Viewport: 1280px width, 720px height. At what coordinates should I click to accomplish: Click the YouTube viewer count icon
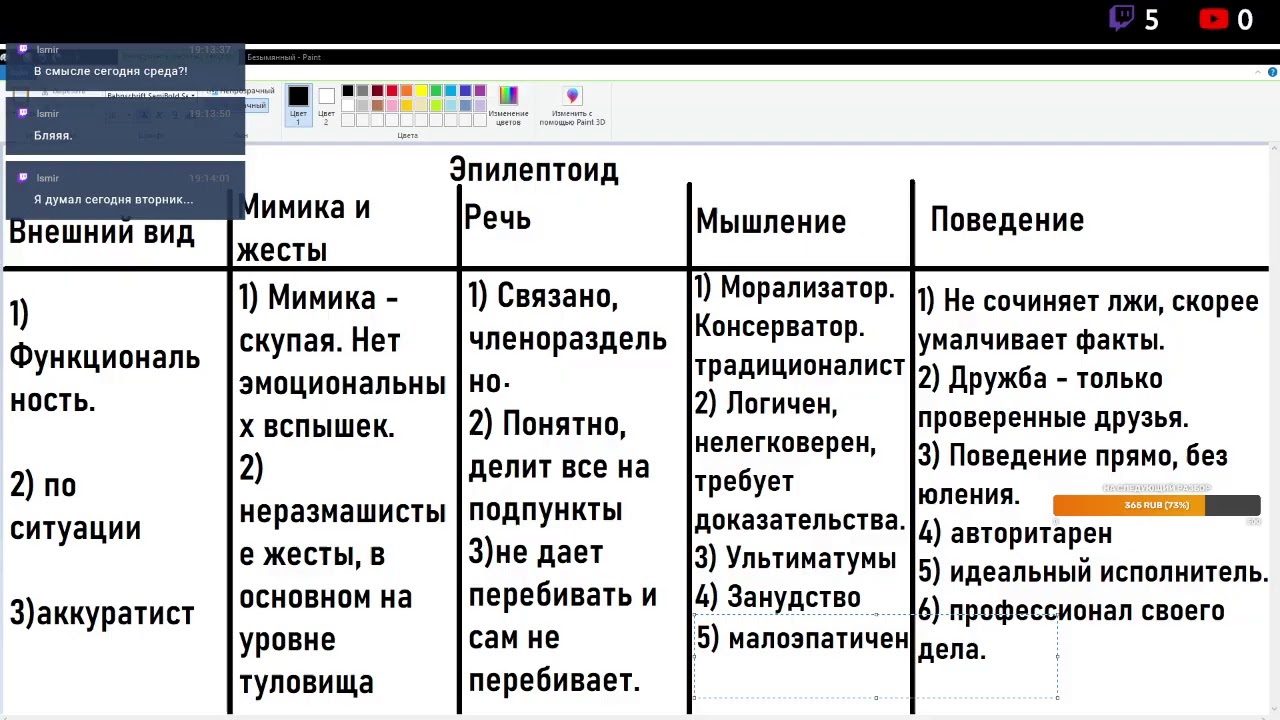[x=1213, y=19]
